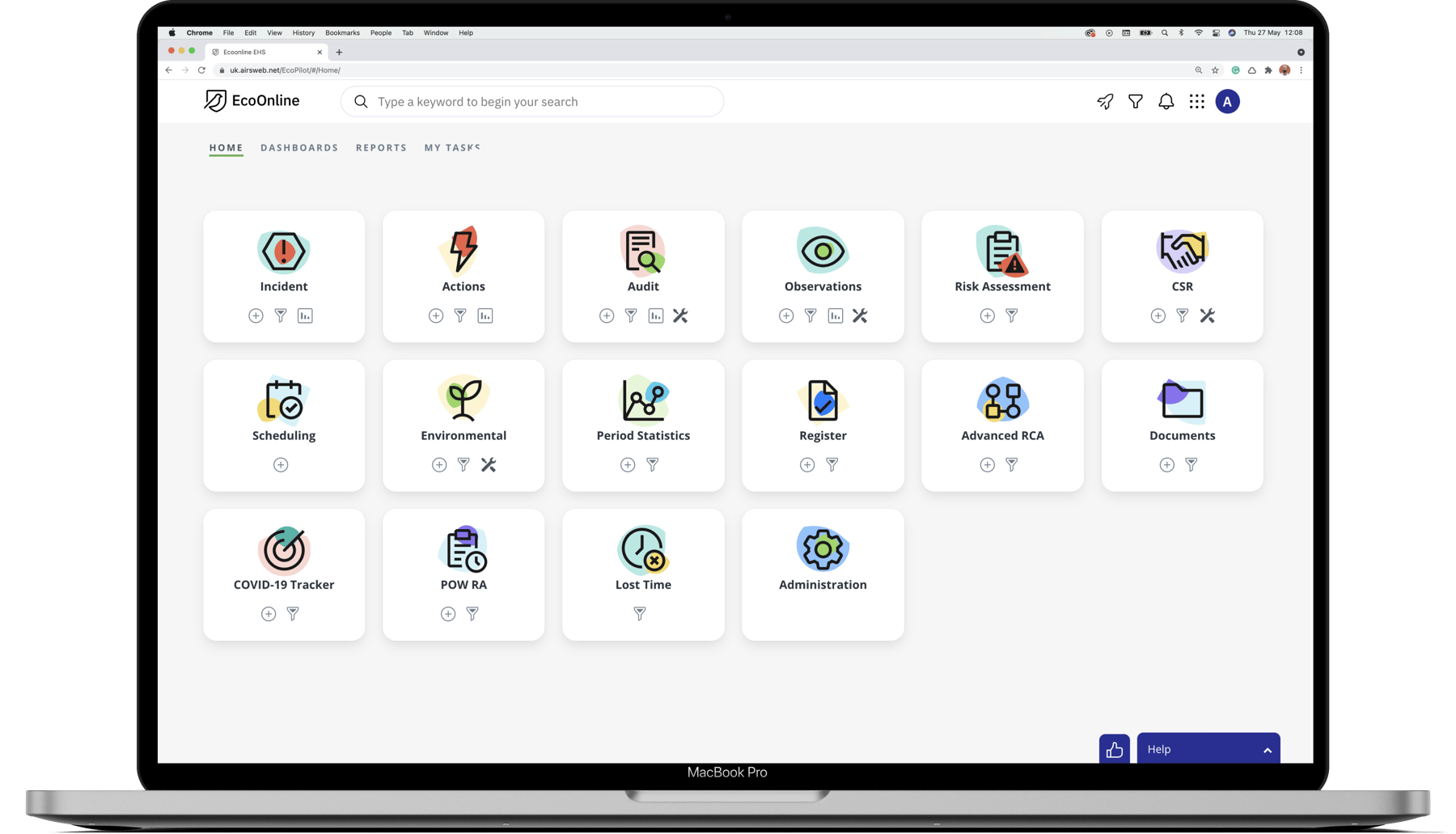
Task: Add a new Incident with the plus icon
Action: pyautogui.click(x=256, y=315)
